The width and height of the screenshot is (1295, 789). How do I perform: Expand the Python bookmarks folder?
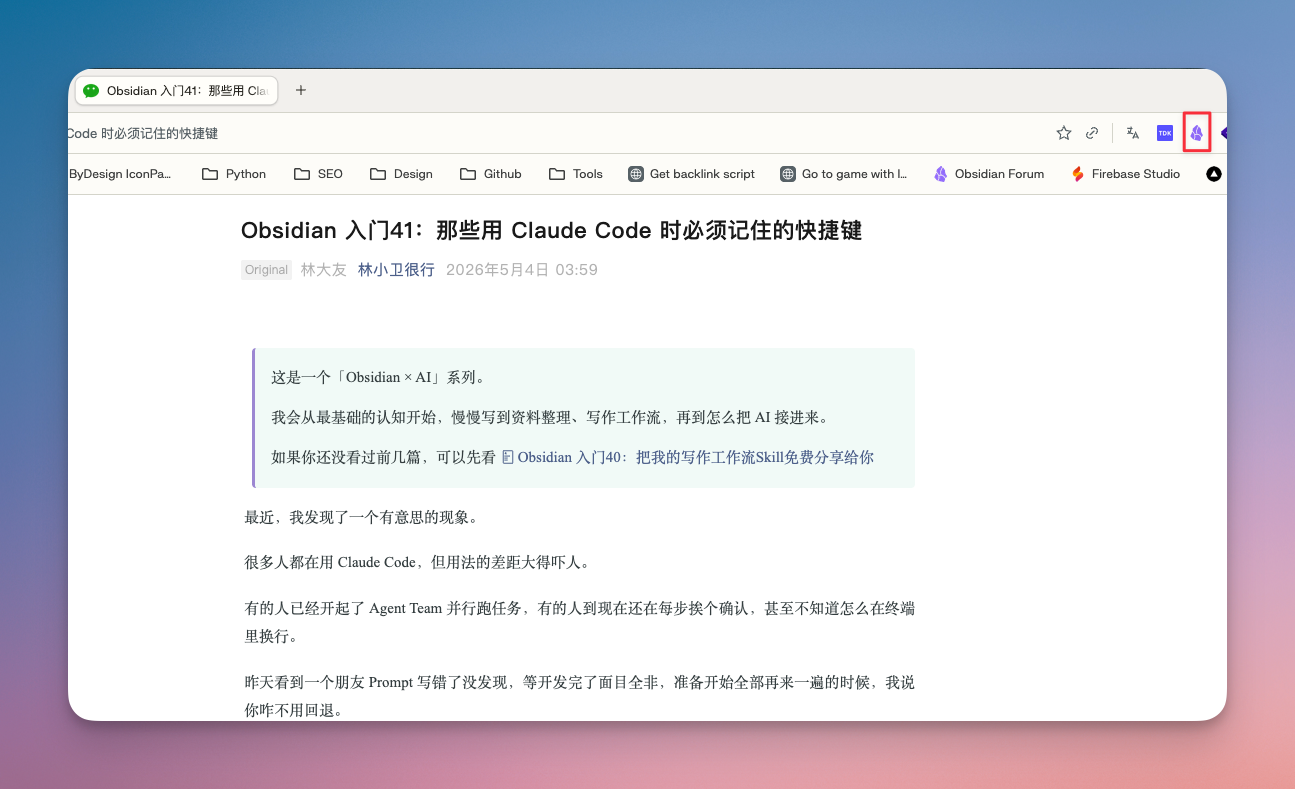coord(234,174)
